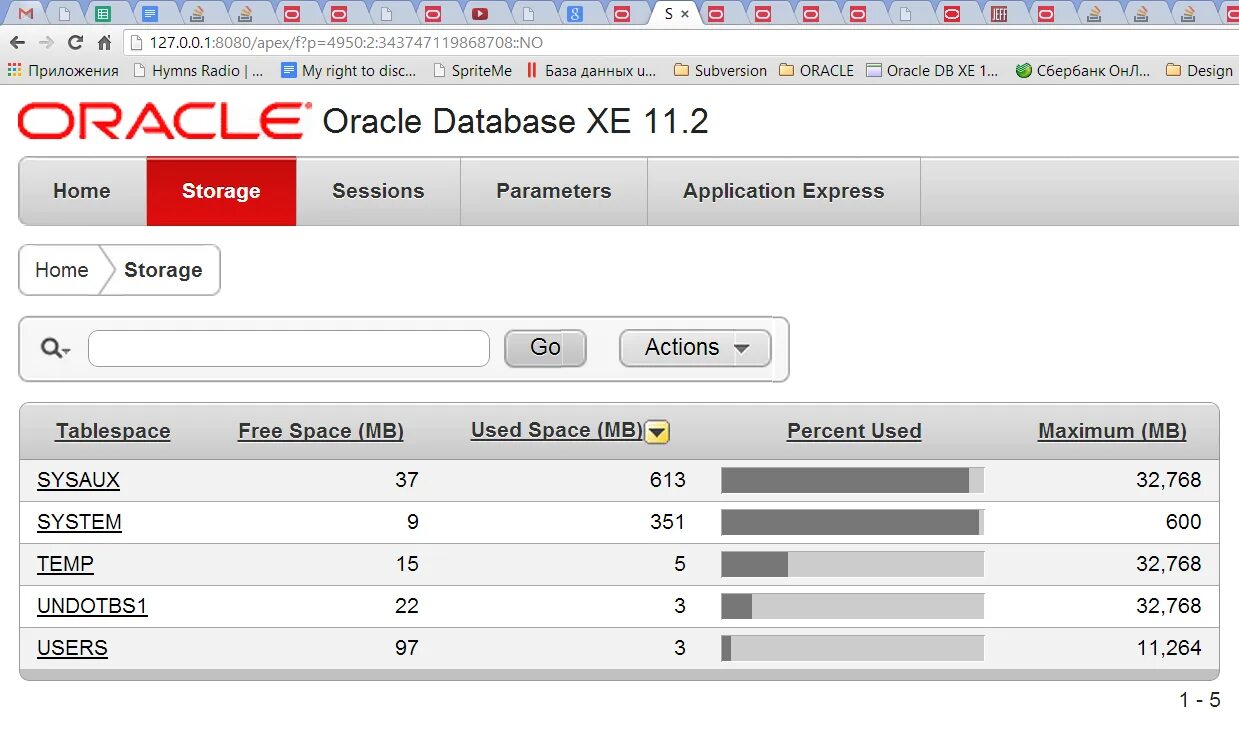Sort by Percent Used column
The image size is (1239, 731).
[x=854, y=431]
